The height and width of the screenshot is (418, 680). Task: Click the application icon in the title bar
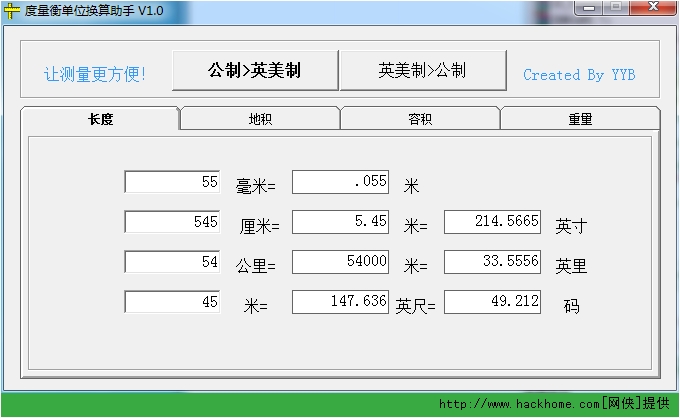[x=11, y=10]
